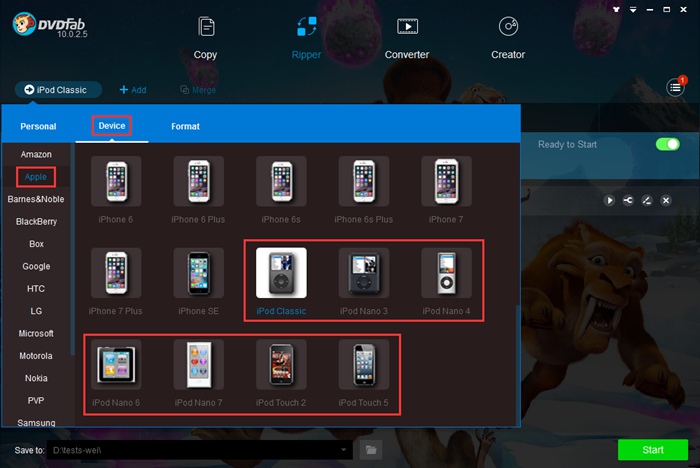Select Box in the brand list
The height and width of the screenshot is (468, 700).
(x=36, y=244)
